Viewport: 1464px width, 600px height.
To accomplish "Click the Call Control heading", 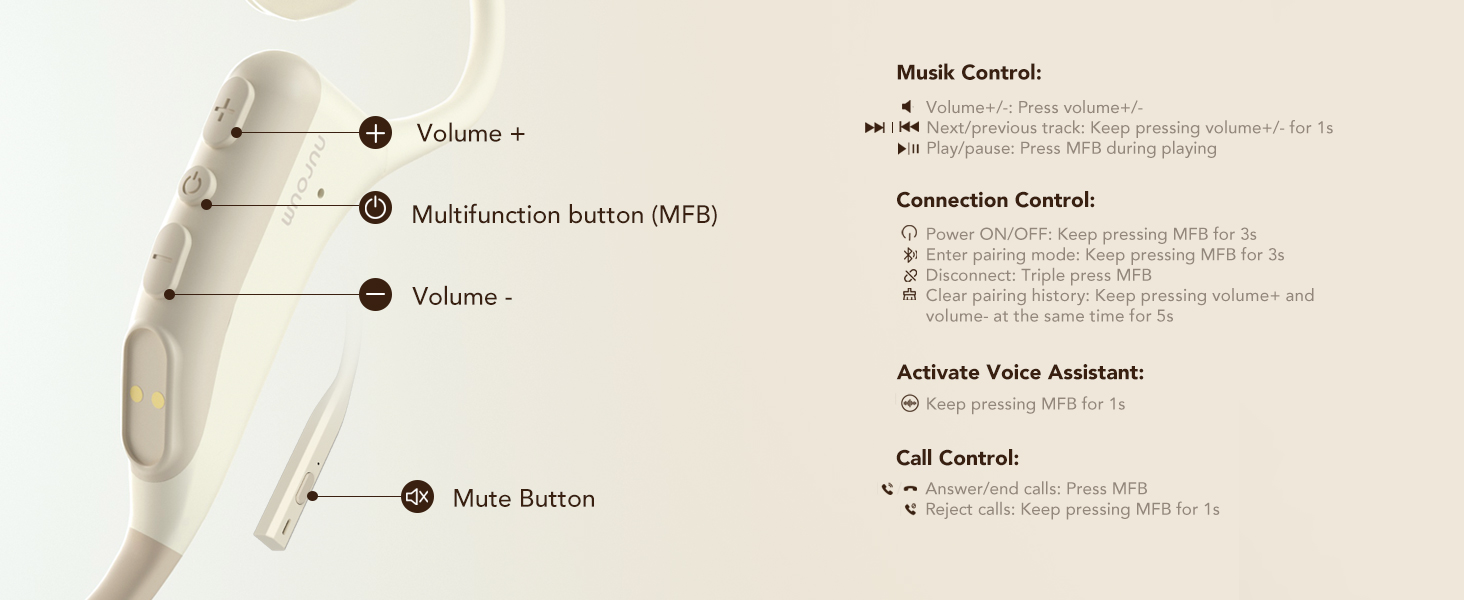I will pyautogui.click(x=957, y=458).
